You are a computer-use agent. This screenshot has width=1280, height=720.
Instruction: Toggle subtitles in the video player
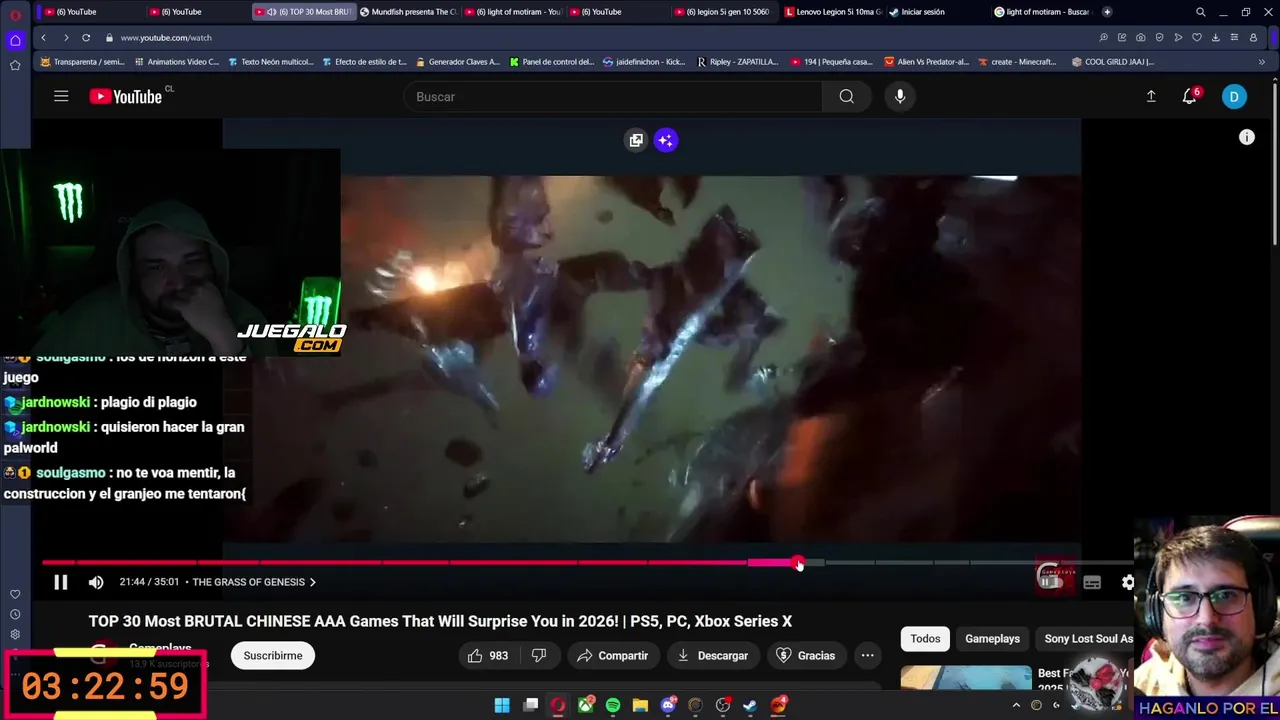[1092, 582]
